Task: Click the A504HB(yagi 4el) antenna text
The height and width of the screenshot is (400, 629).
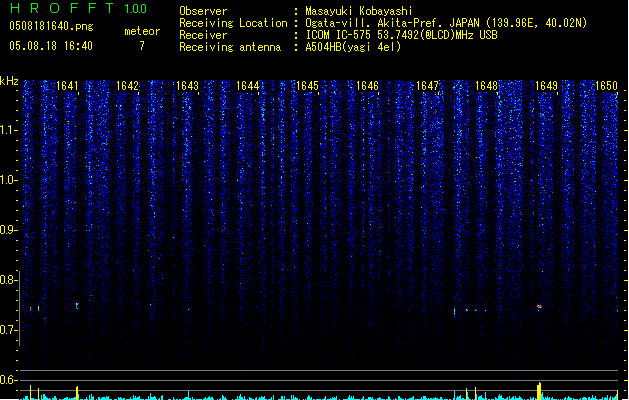Action: [x=353, y=47]
